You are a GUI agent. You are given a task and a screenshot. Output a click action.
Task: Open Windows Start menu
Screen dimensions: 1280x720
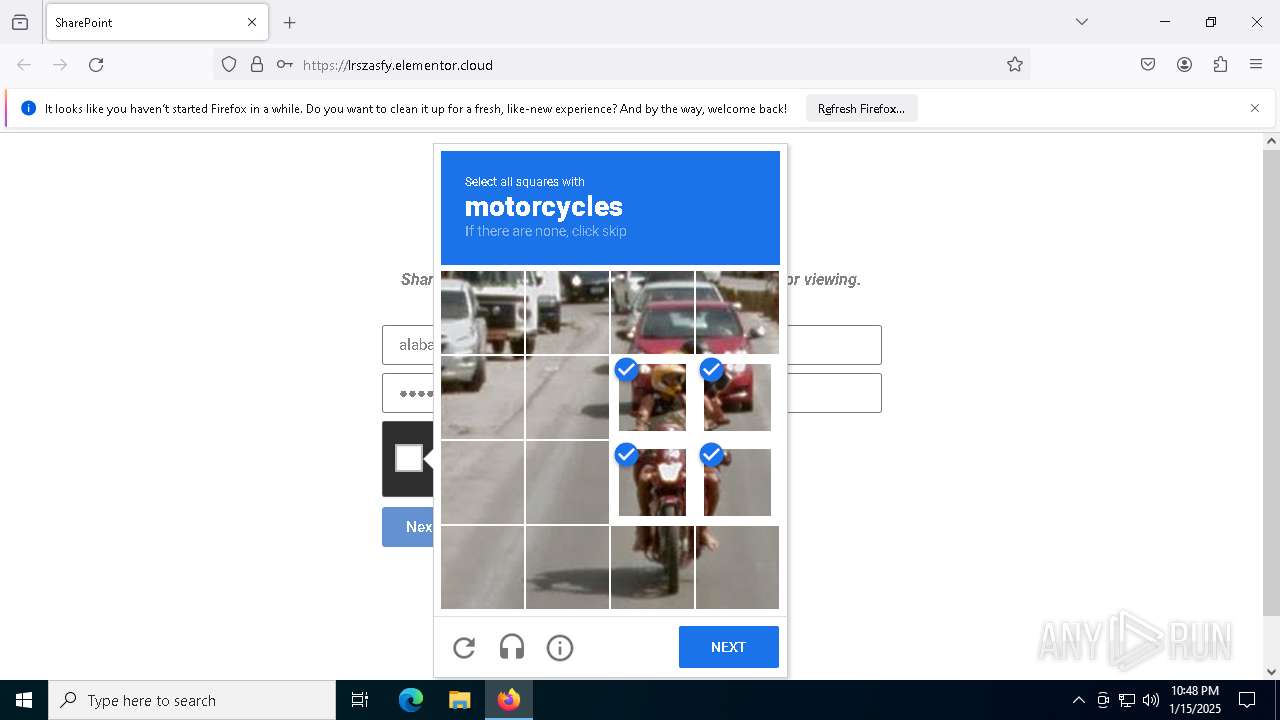[24, 700]
